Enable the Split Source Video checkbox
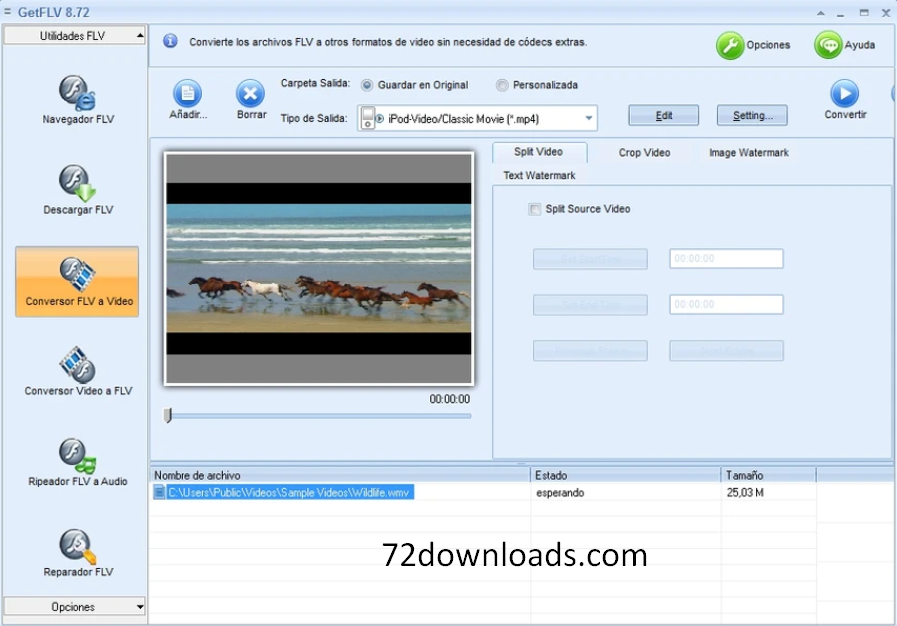 tap(534, 210)
